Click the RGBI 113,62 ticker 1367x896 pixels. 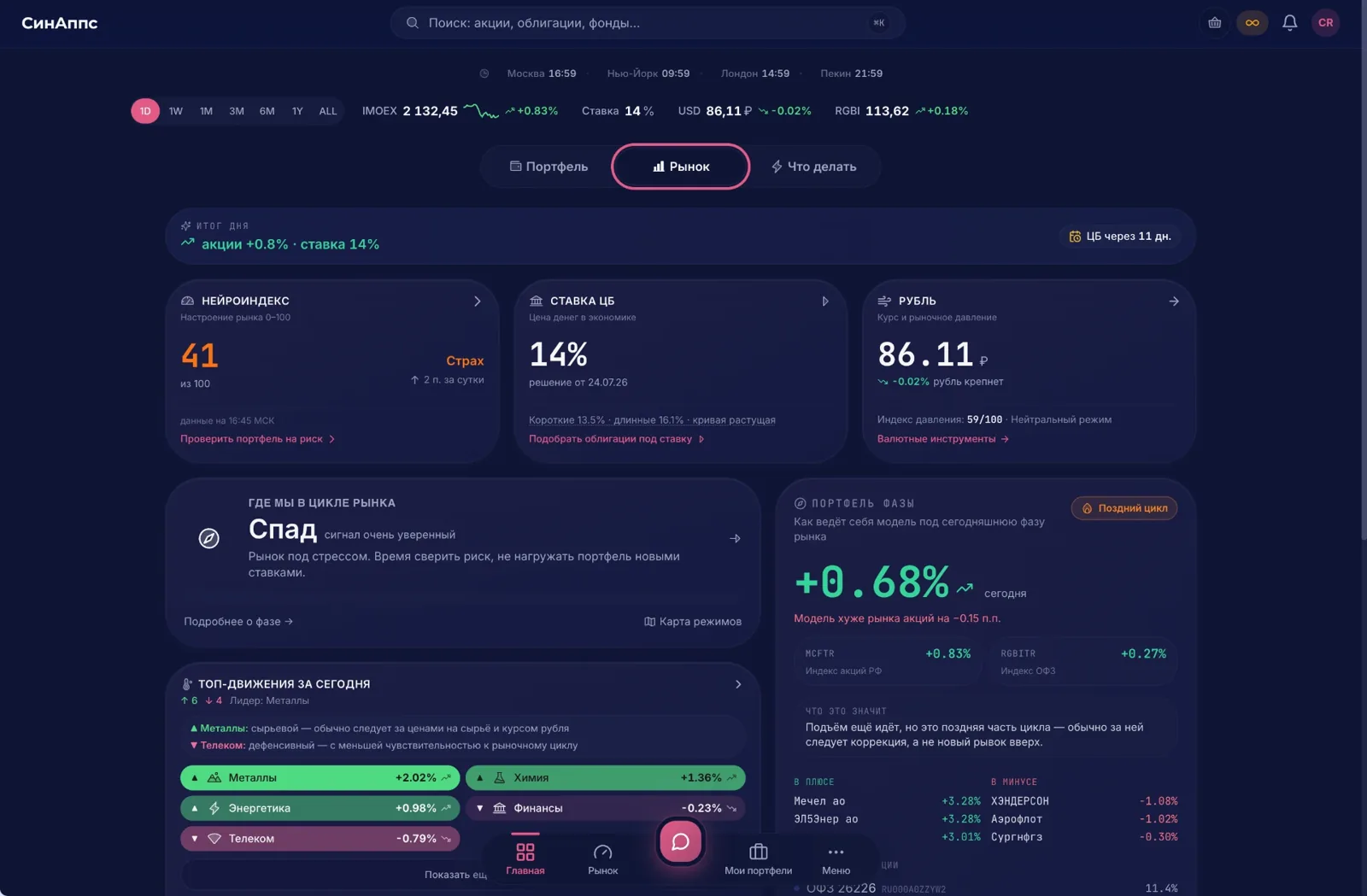(x=901, y=111)
